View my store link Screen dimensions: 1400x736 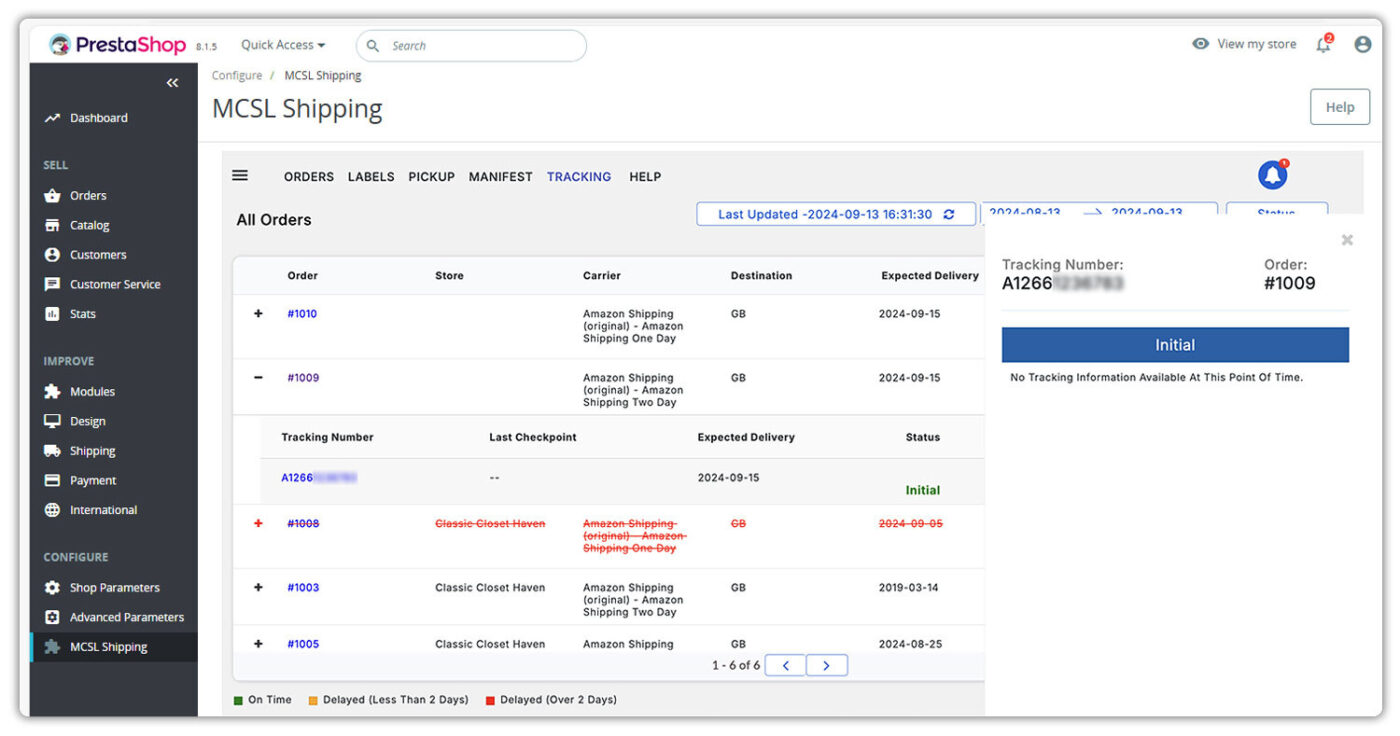click(1244, 44)
